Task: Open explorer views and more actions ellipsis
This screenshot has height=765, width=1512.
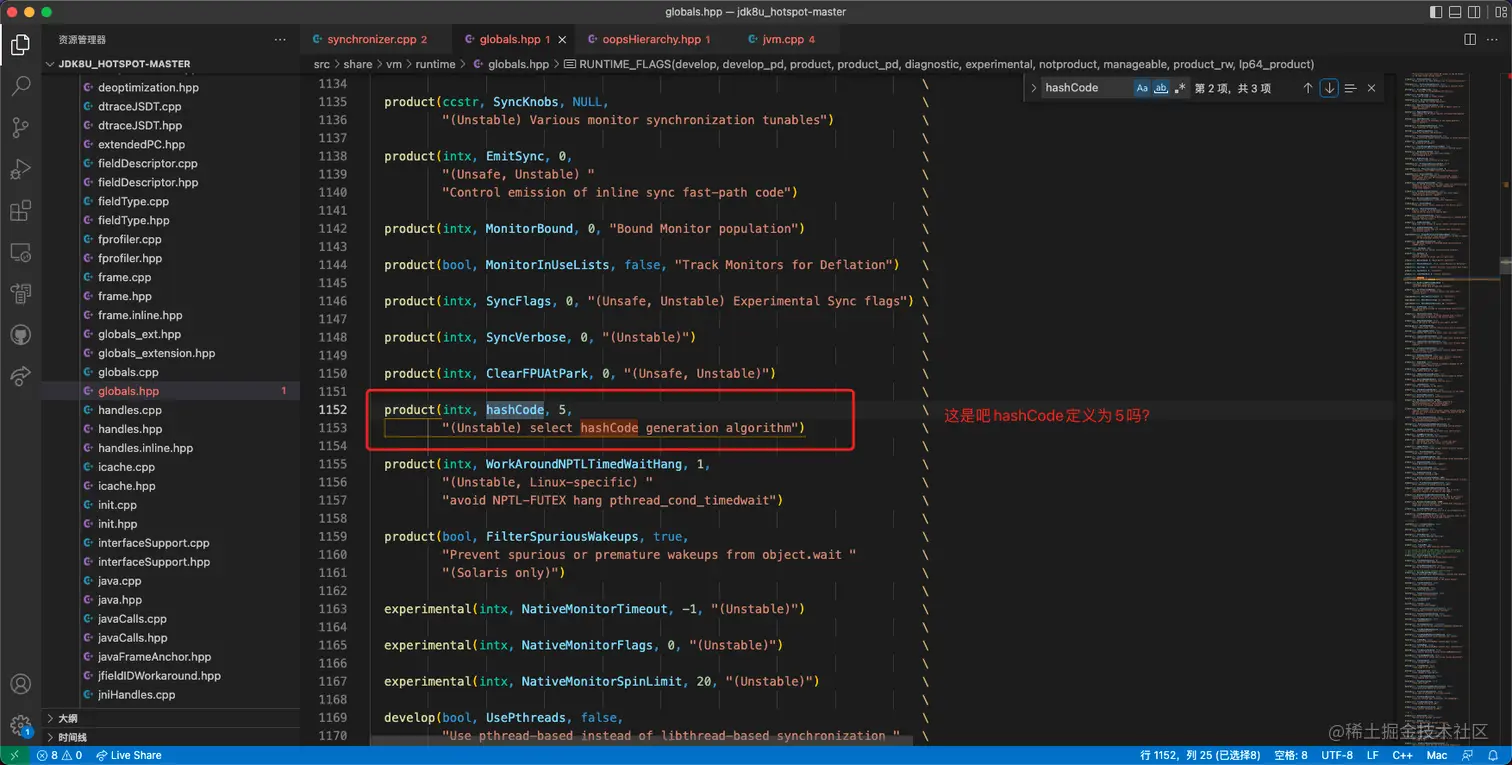Action: click(x=280, y=39)
